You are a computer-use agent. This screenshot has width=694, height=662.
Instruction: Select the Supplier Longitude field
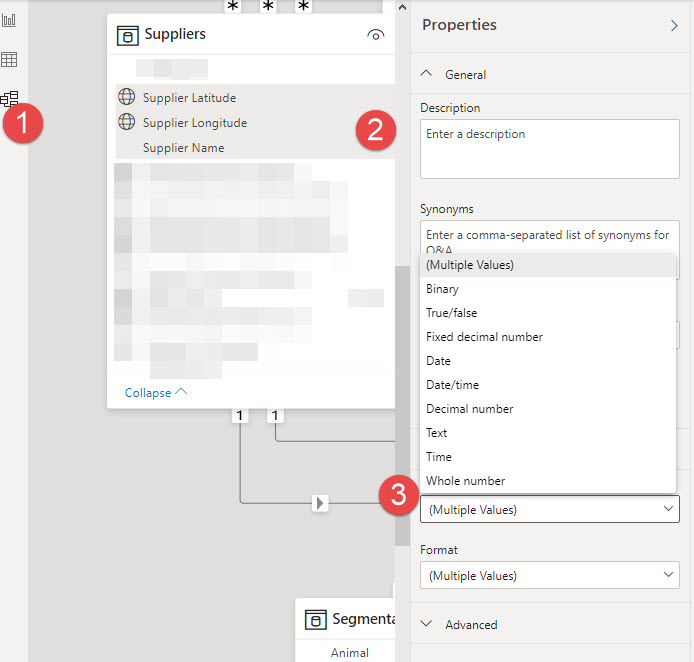point(255,122)
